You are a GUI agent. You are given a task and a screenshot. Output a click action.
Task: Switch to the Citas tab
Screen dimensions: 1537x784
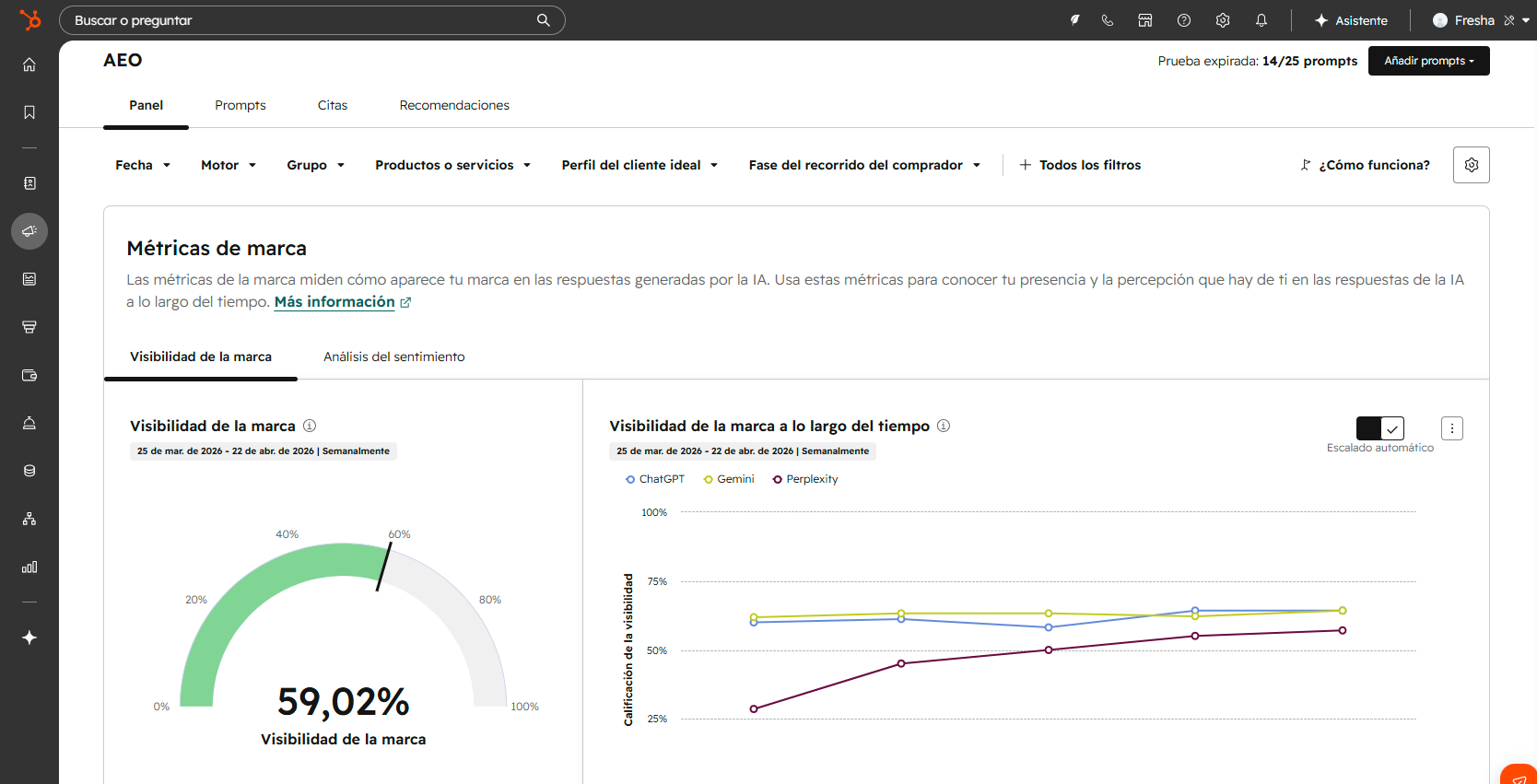(333, 105)
